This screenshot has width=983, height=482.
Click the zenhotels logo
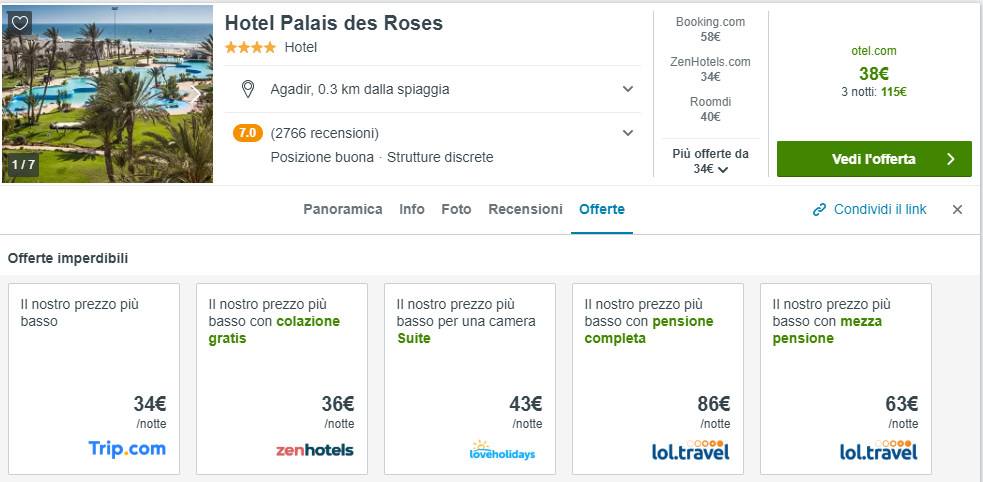click(x=315, y=450)
